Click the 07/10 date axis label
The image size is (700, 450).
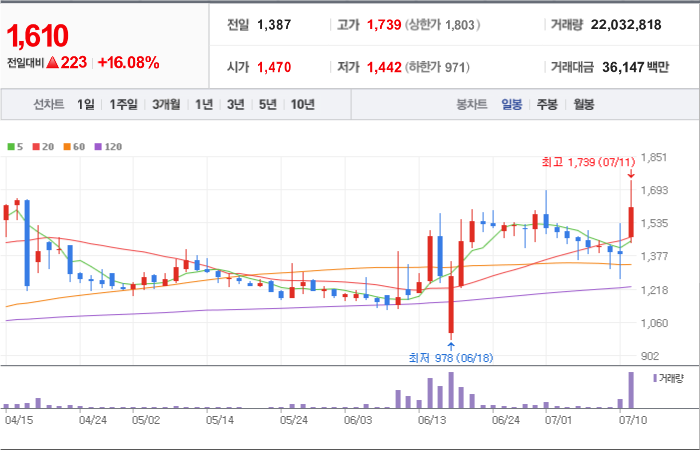633,421
